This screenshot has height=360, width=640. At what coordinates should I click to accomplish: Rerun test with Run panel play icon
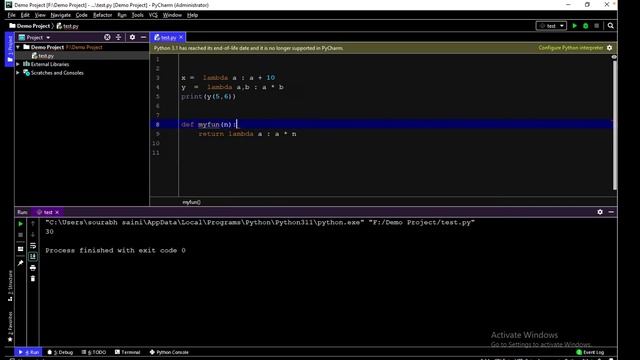20,224
